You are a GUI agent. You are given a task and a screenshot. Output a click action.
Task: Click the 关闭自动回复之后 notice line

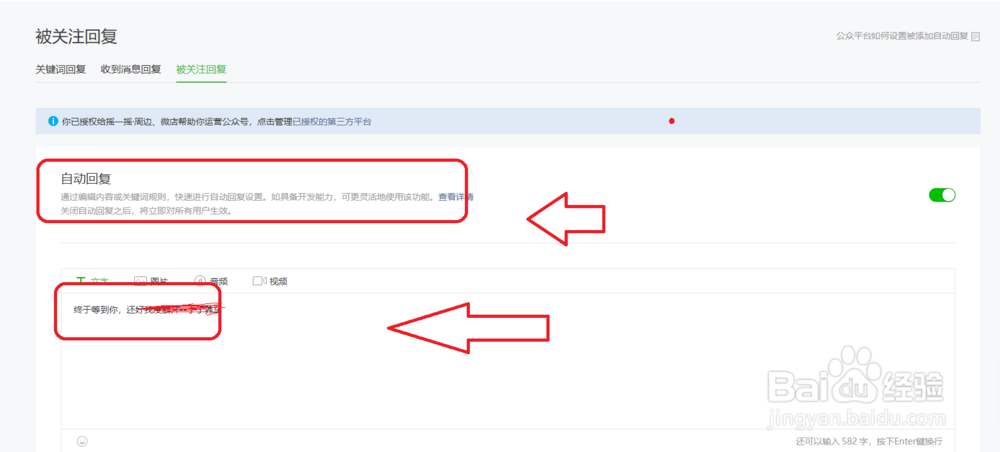146,210
